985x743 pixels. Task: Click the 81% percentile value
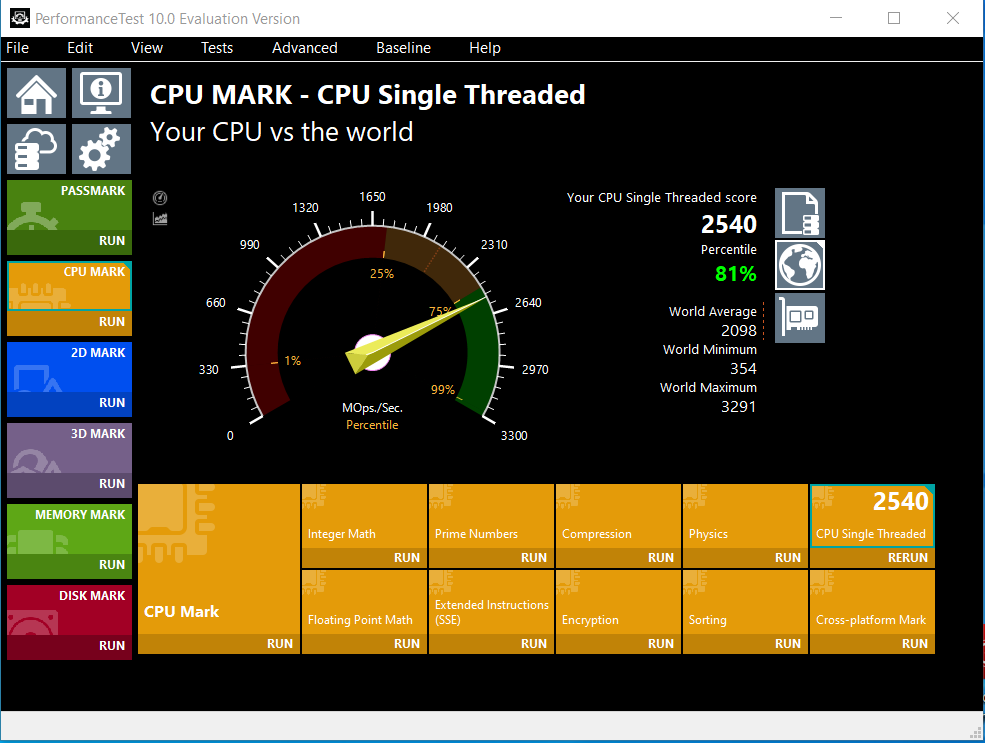coord(736,274)
